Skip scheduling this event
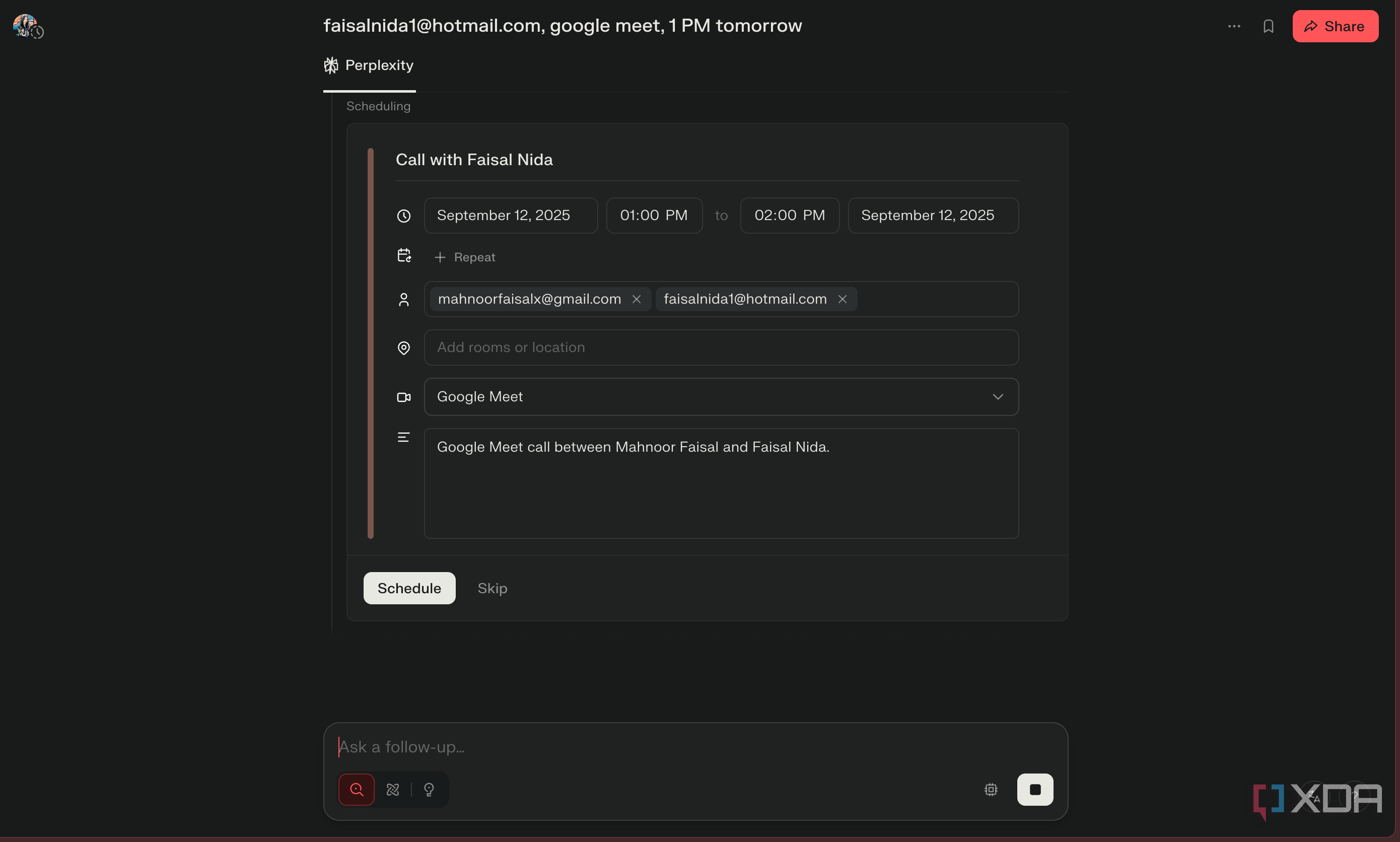 (x=493, y=588)
